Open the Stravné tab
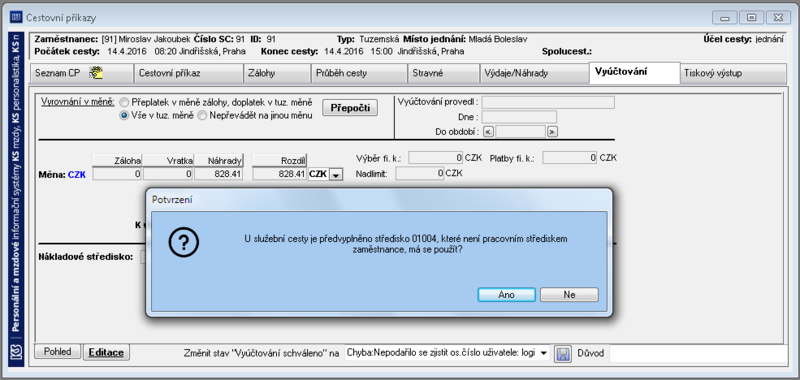 pos(443,73)
